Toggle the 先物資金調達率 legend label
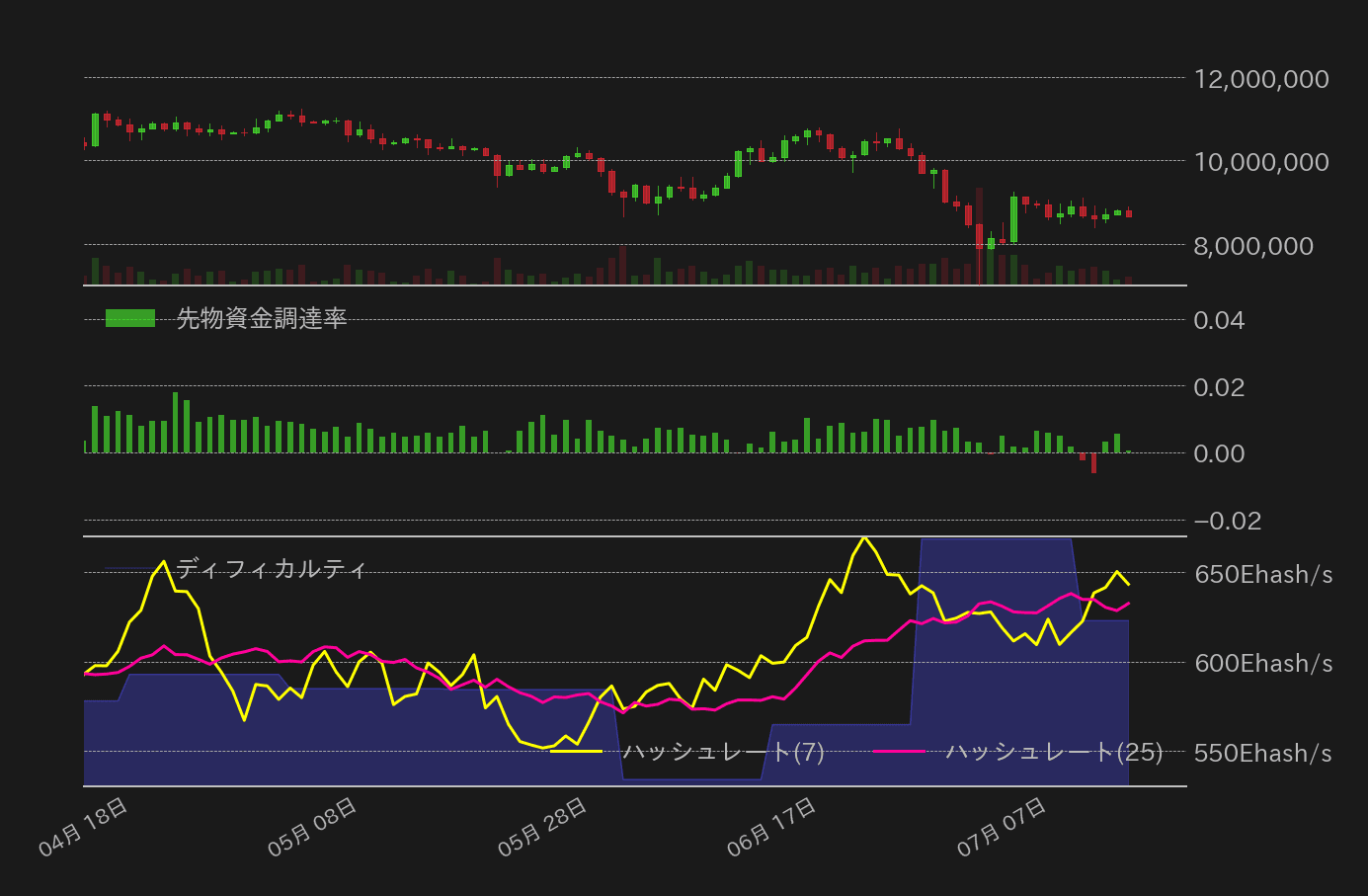Screen dimensions: 1368x896 pyautogui.click(x=261, y=318)
